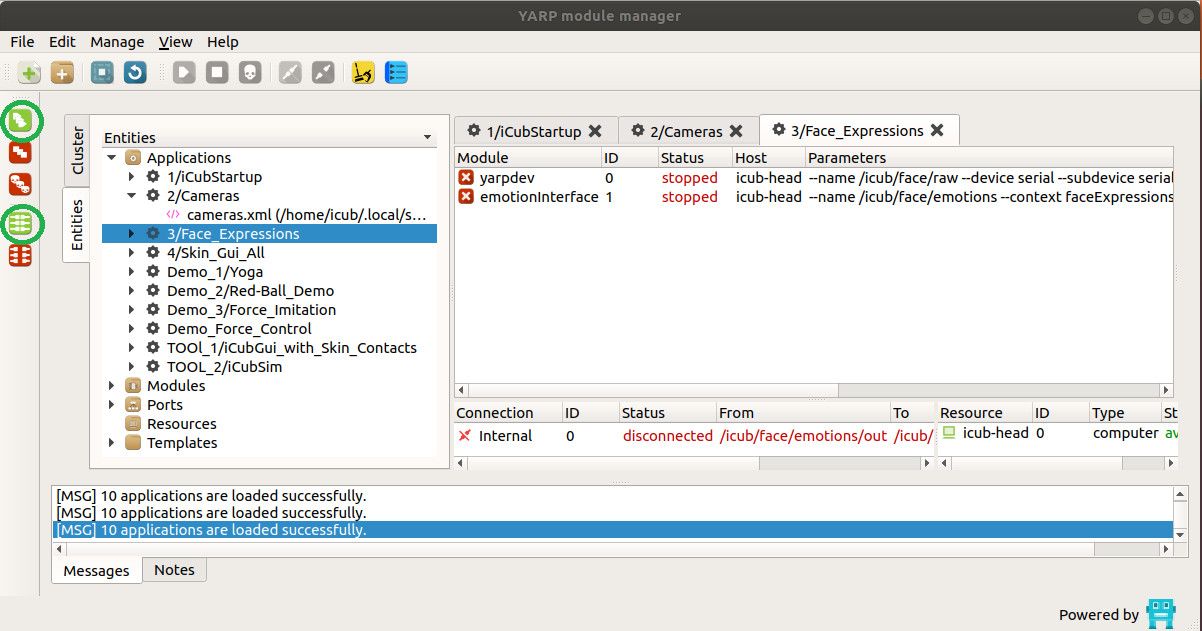The width and height of the screenshot is (1202, 631).
Task: Click the blue list icon in toolbar
Action: click(x=396, y=73)
